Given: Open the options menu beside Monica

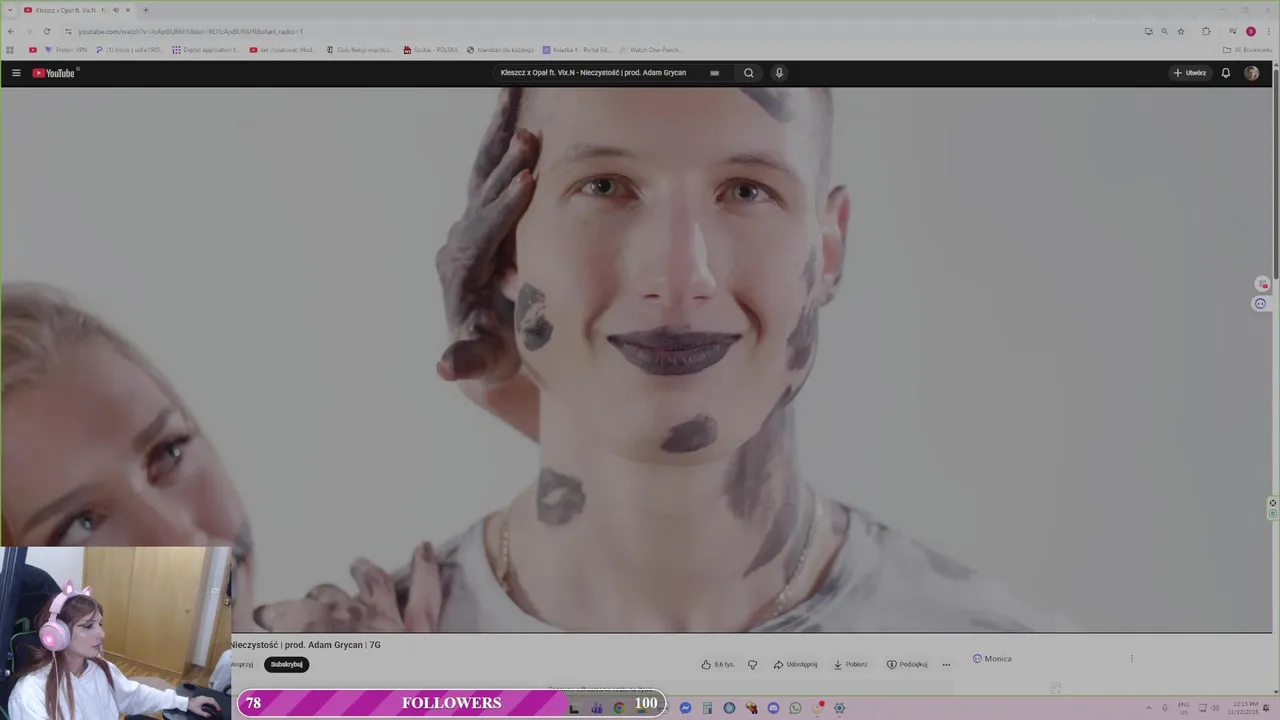Looking at the screenshot, I should click(x=1131, y=659).
